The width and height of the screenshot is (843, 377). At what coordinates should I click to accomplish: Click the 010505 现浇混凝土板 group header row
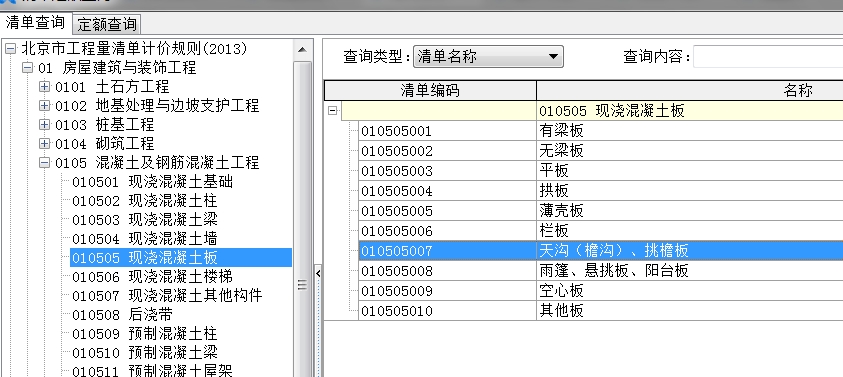point(592,111)
